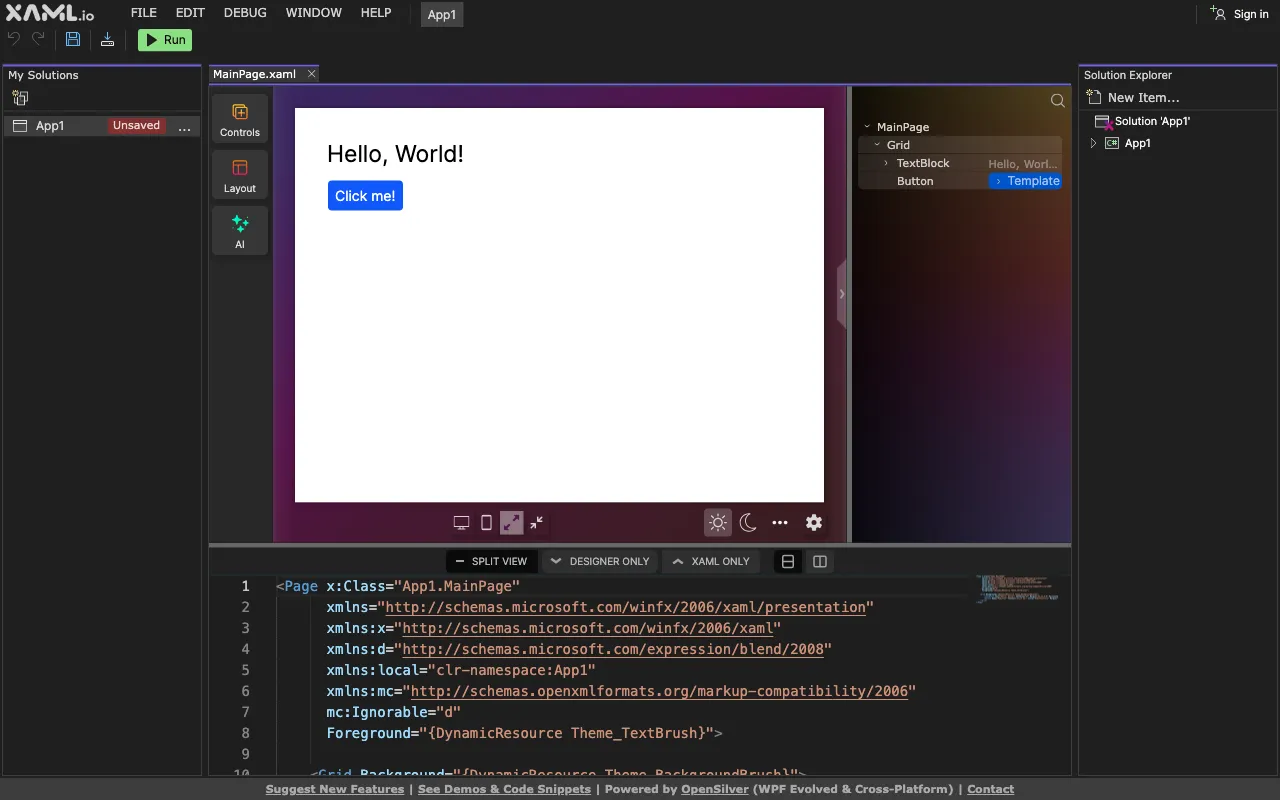Open the App1 more options ellipsis
1280x800 pixels.
click(184, 127)
